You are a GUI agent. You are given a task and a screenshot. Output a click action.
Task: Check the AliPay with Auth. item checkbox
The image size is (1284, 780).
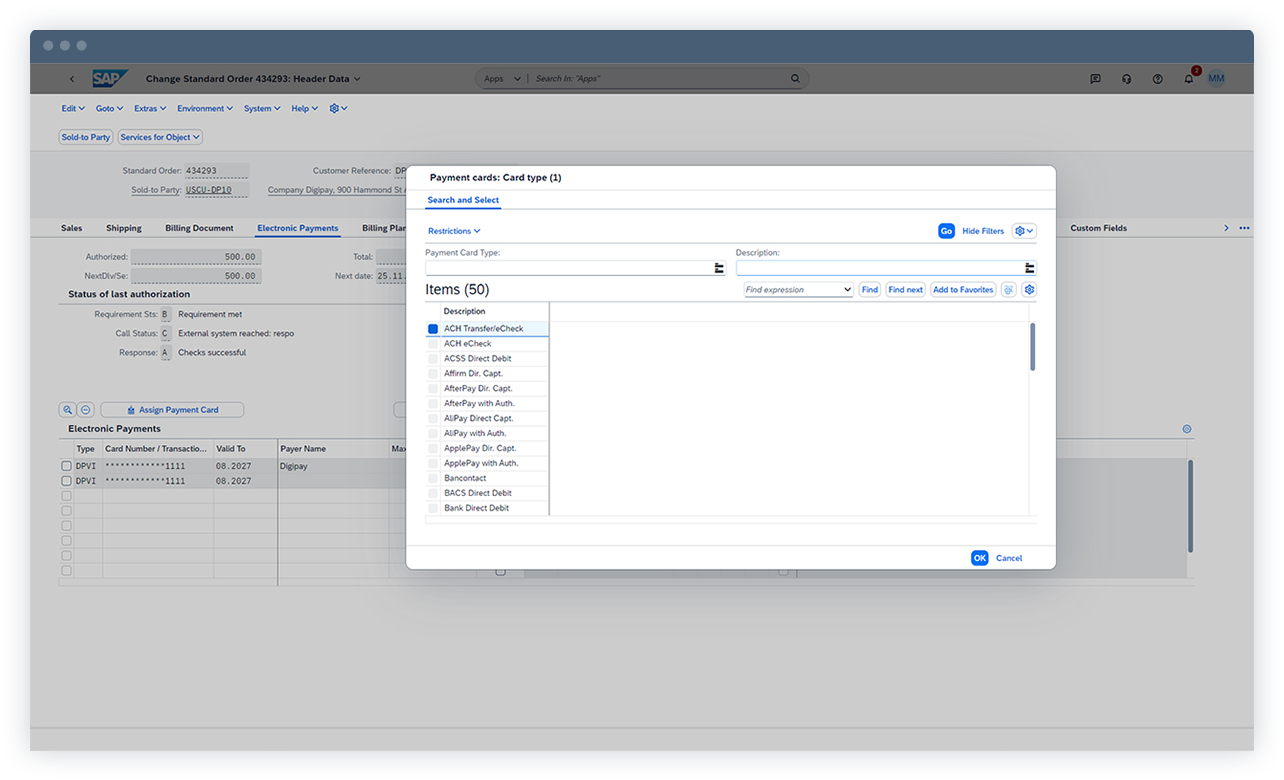432,432
